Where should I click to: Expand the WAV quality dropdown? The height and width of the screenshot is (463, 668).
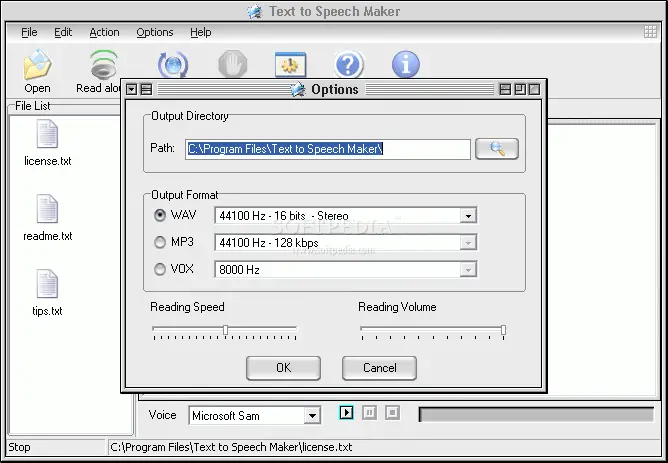pyautogui.click(x=468, y=216)
